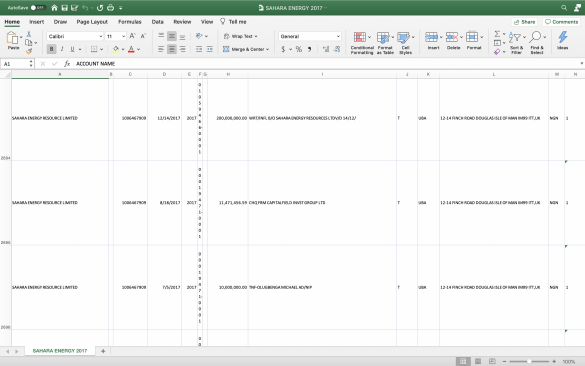The width and height of the screenshot is (585, 366).
Task: Toggle the AutoSave switch
Action: 37,7
